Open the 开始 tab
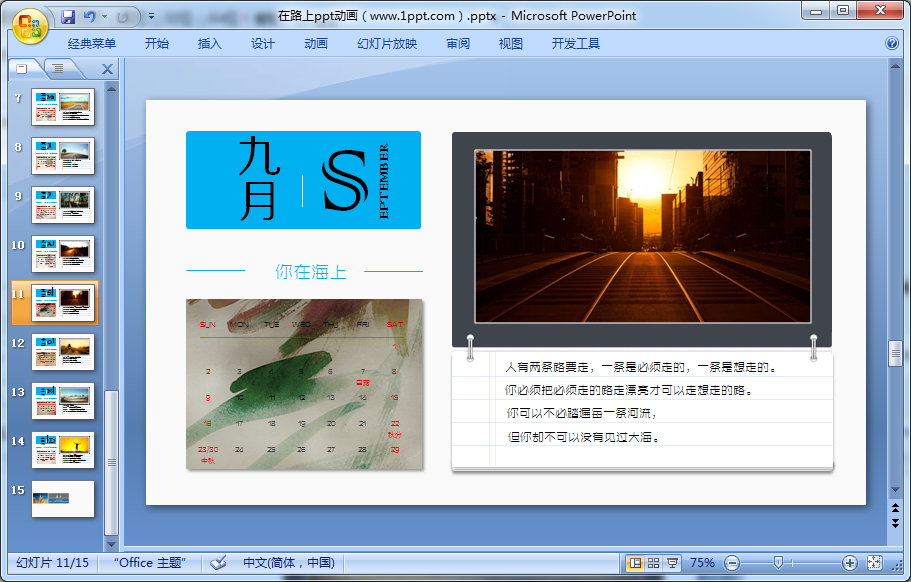Viewport: 911px width, 582px height. click(x=157, y=44)
